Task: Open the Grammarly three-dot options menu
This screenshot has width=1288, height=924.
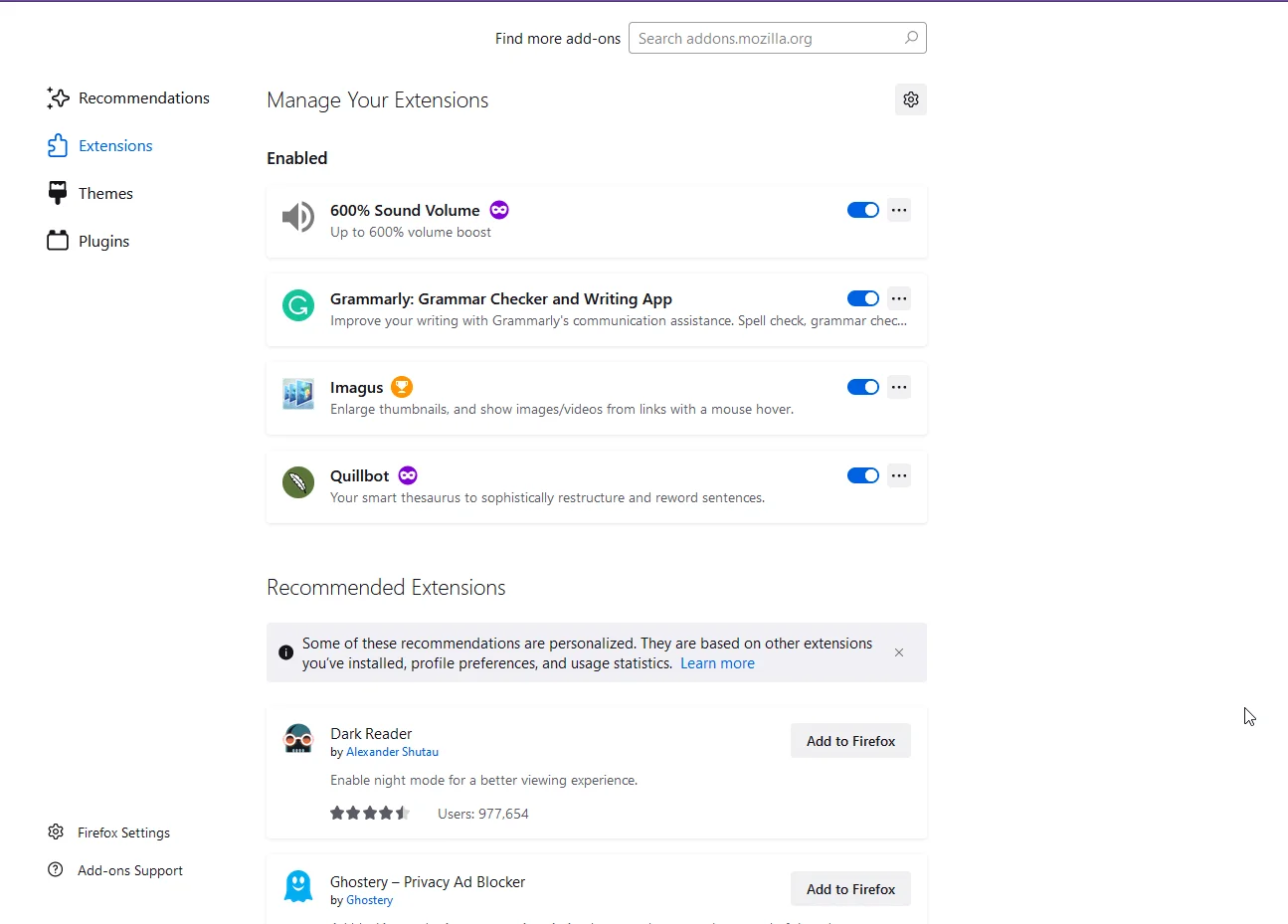Action: (899, 298)
